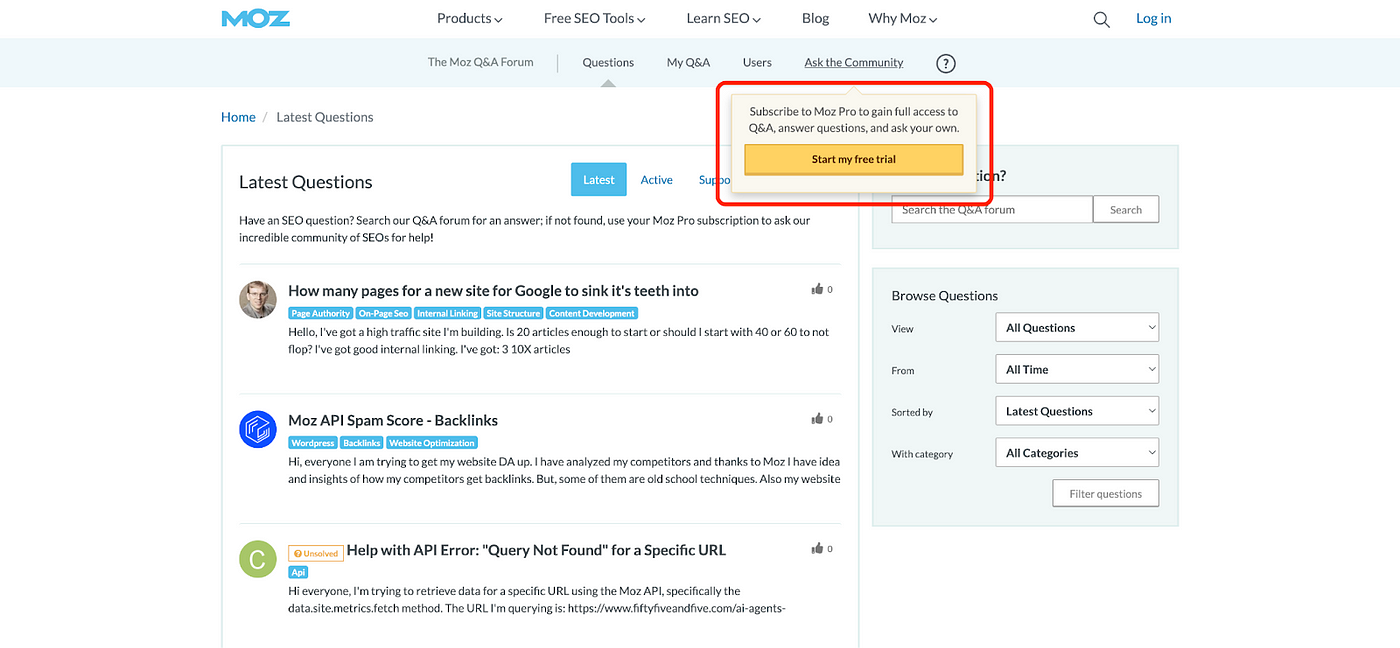The width and height of the screenshot is (1400, 648).
Task: Open the With category dropdown
Action: [x=1076, y=453]
